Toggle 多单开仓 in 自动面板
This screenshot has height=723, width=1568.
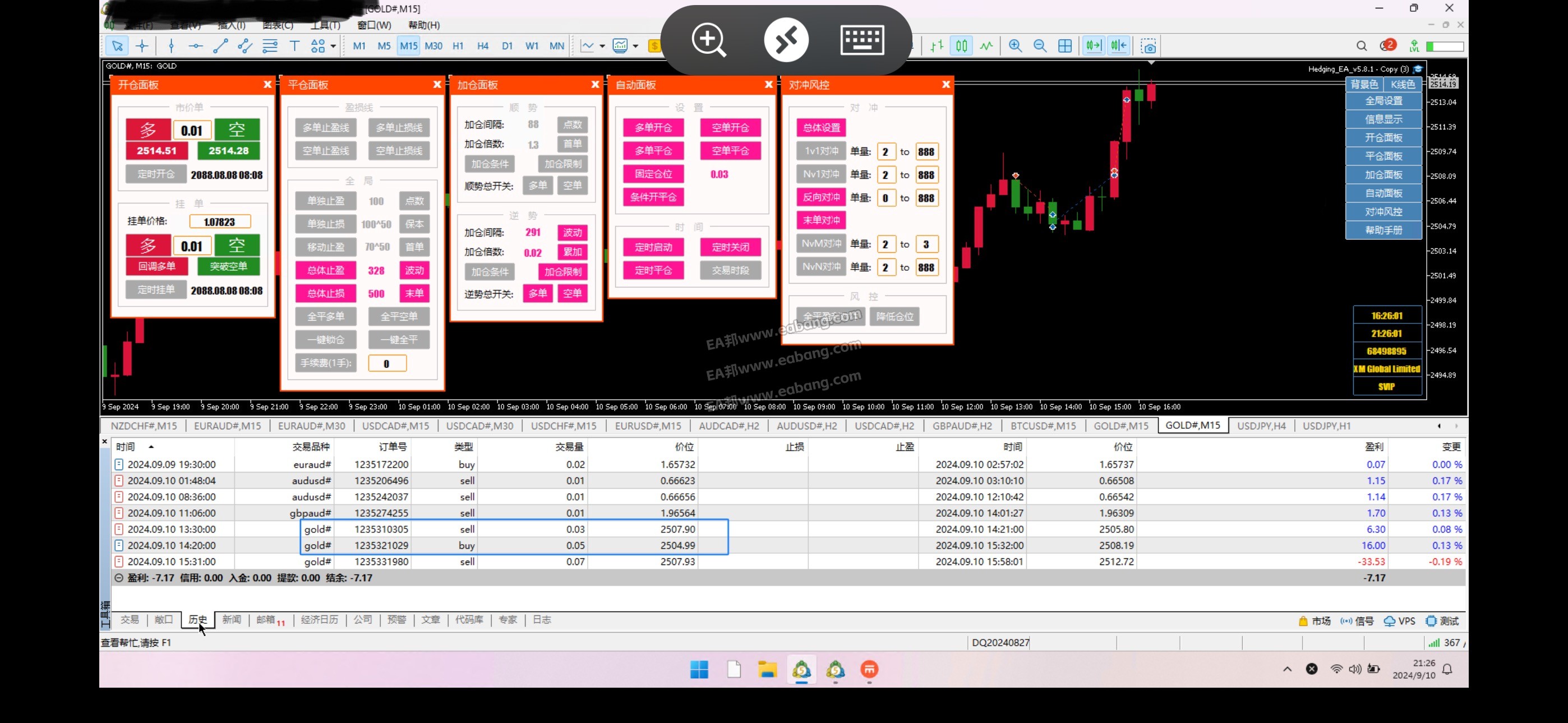pos(653,127)
